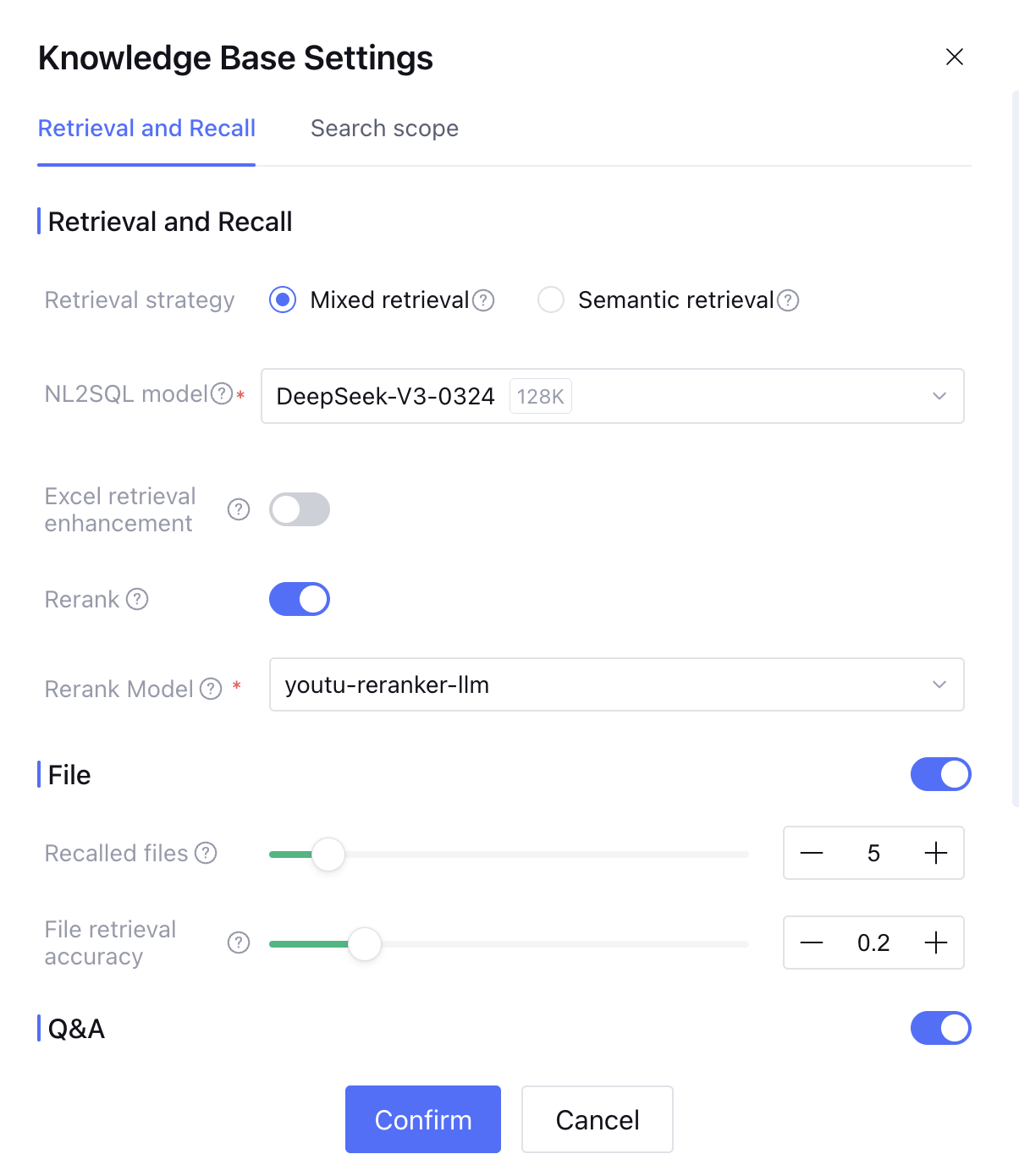Click NL2SQL model help icon

222,393
